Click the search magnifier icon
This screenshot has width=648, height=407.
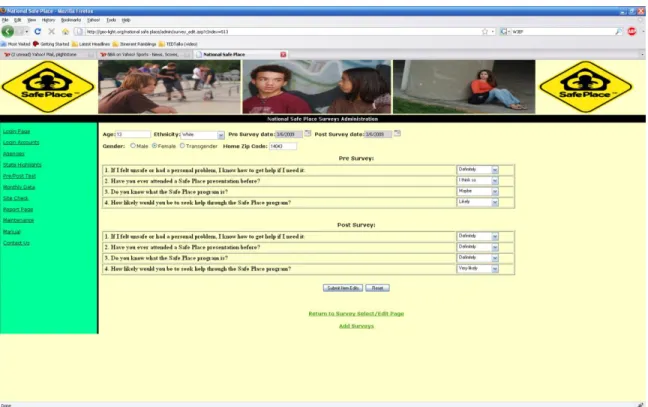click(x=618, y=31)
